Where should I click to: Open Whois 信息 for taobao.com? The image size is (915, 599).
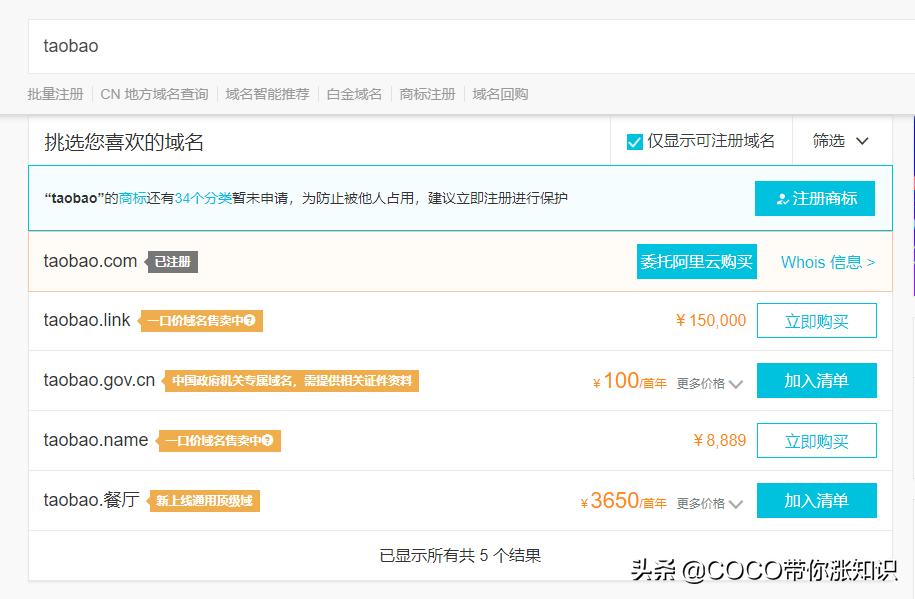[x=828, y=262]
